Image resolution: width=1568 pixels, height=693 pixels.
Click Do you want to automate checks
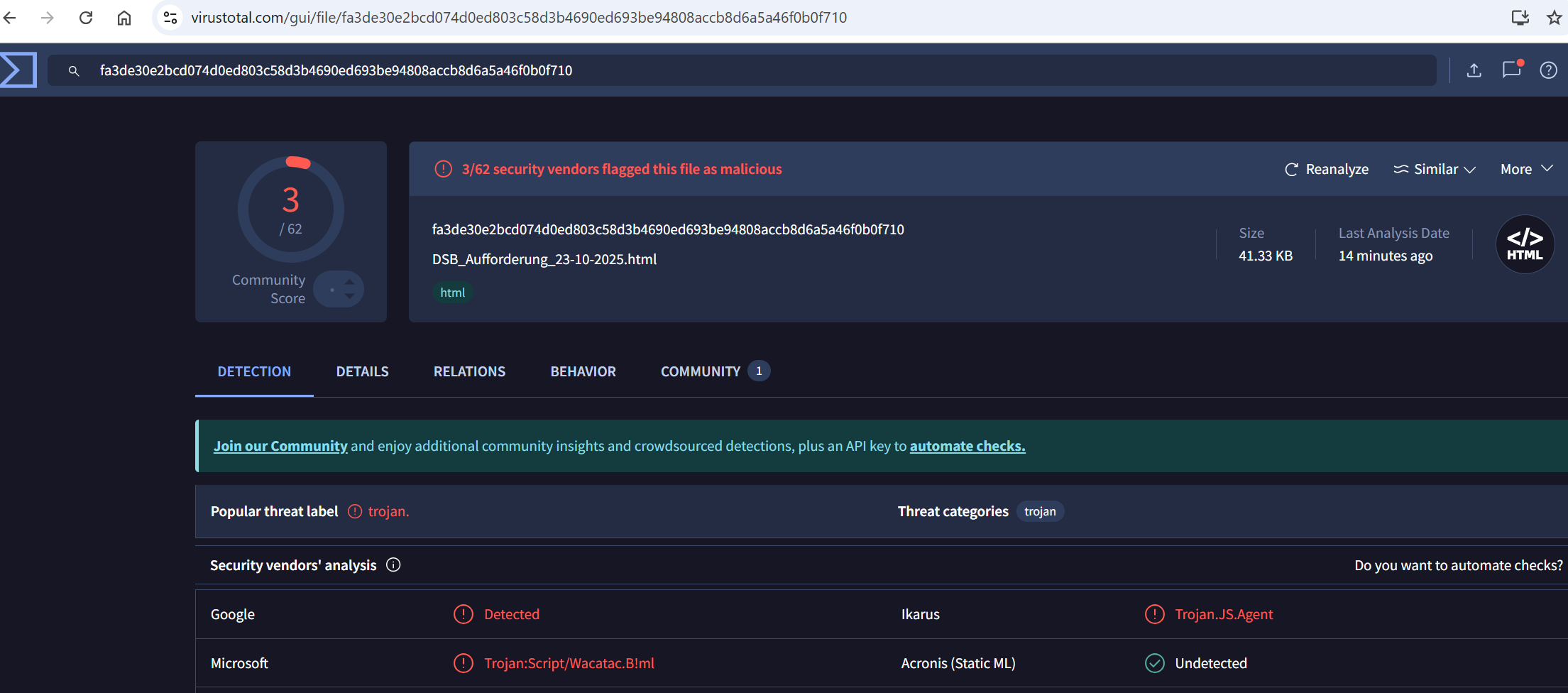click(1459, 565)
